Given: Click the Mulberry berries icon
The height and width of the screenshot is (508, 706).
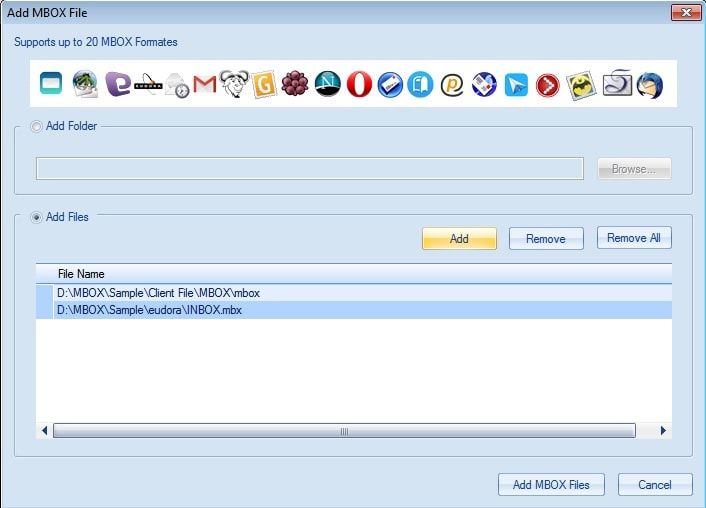Looking at the screenshot, I should [295, 84].
